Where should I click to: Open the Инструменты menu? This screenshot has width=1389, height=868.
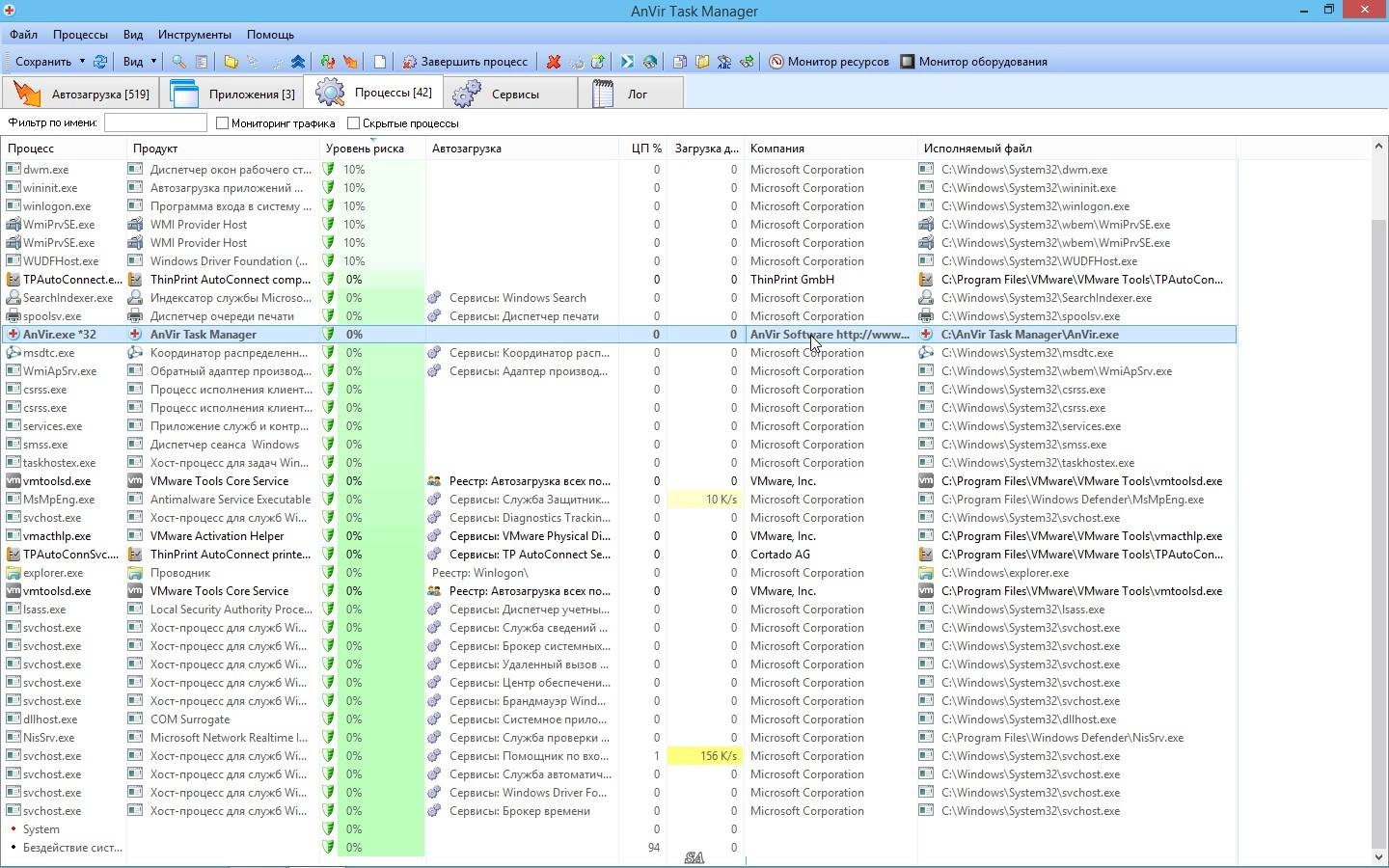[195, 34]
